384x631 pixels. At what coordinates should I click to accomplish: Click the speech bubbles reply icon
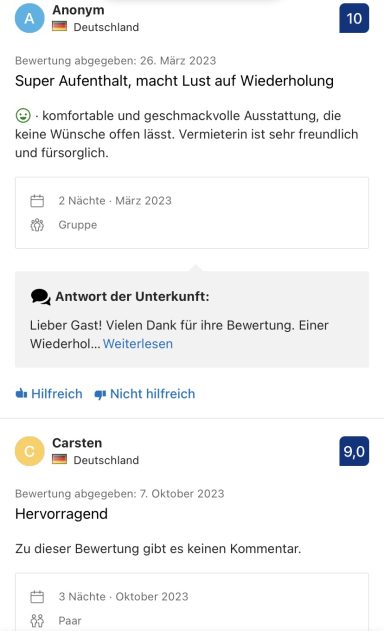40,297
